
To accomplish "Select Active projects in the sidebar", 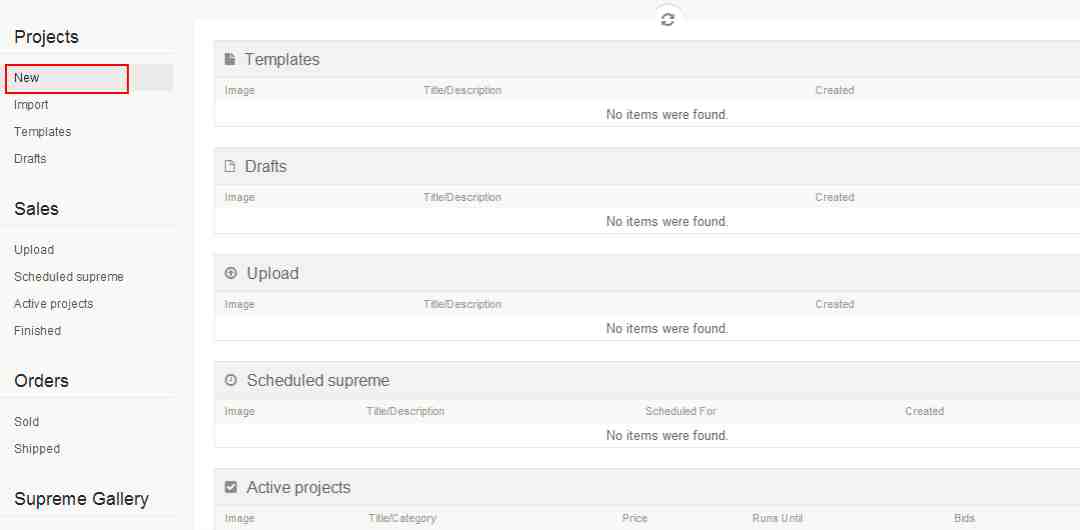I will pyautogui.click(x=54, y=304).
